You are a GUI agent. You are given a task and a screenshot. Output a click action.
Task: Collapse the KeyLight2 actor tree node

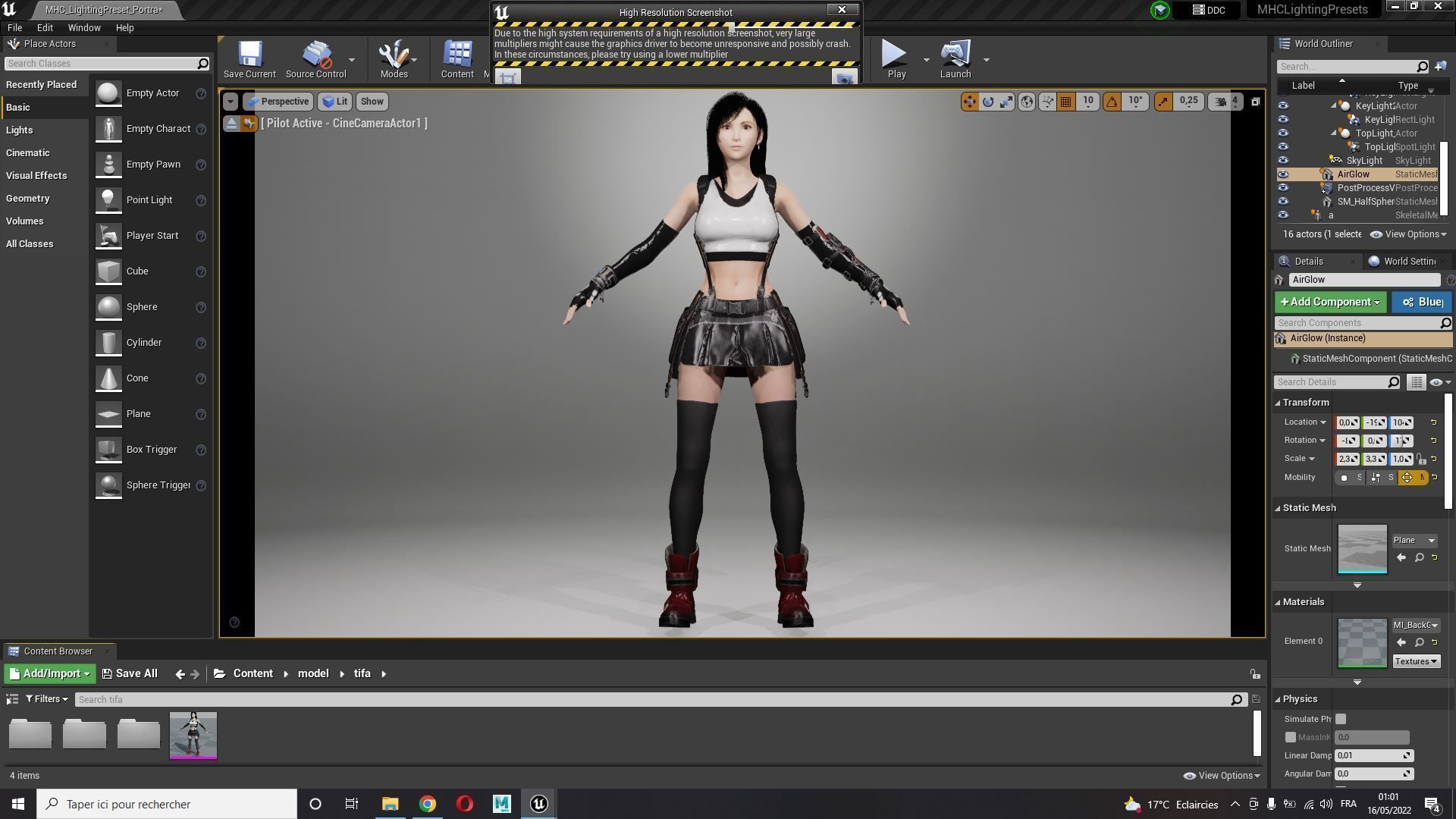(x=1333, y=106)
